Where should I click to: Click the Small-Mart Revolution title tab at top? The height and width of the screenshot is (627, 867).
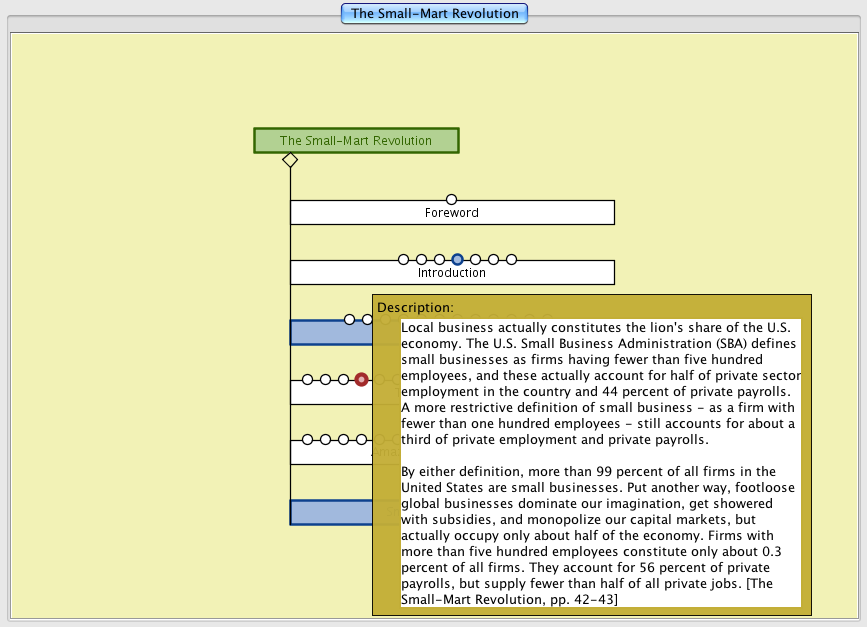pyautogui.click(x=434, y=14)
